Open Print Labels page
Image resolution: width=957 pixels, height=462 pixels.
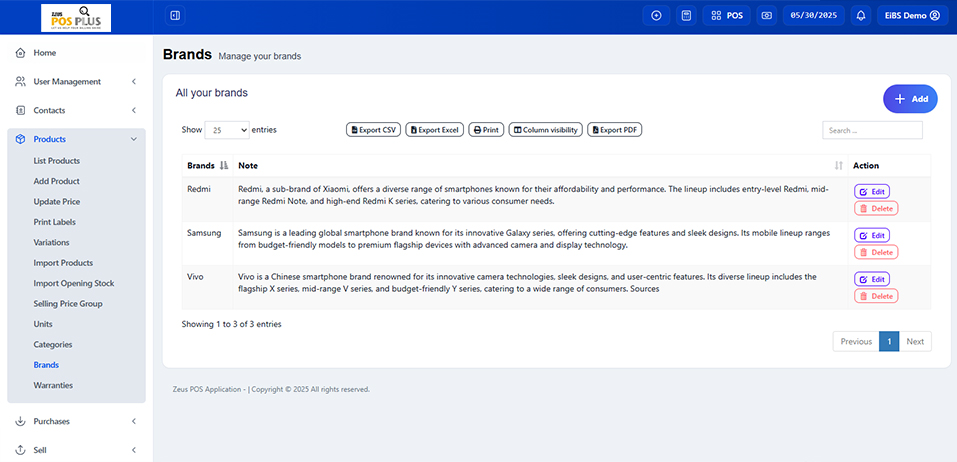pos(55,222)
